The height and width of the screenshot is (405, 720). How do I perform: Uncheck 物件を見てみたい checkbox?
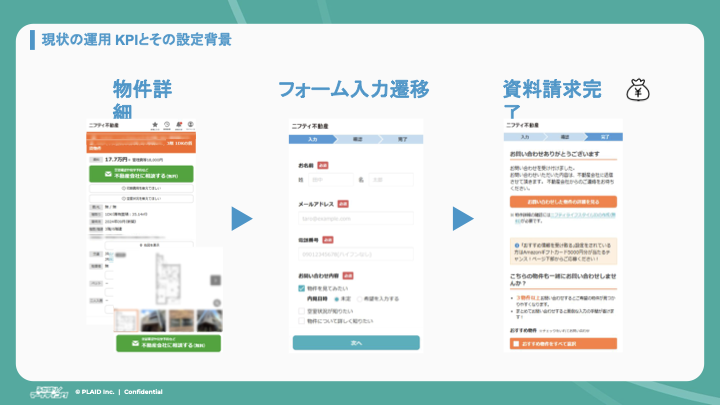point(302,288)
